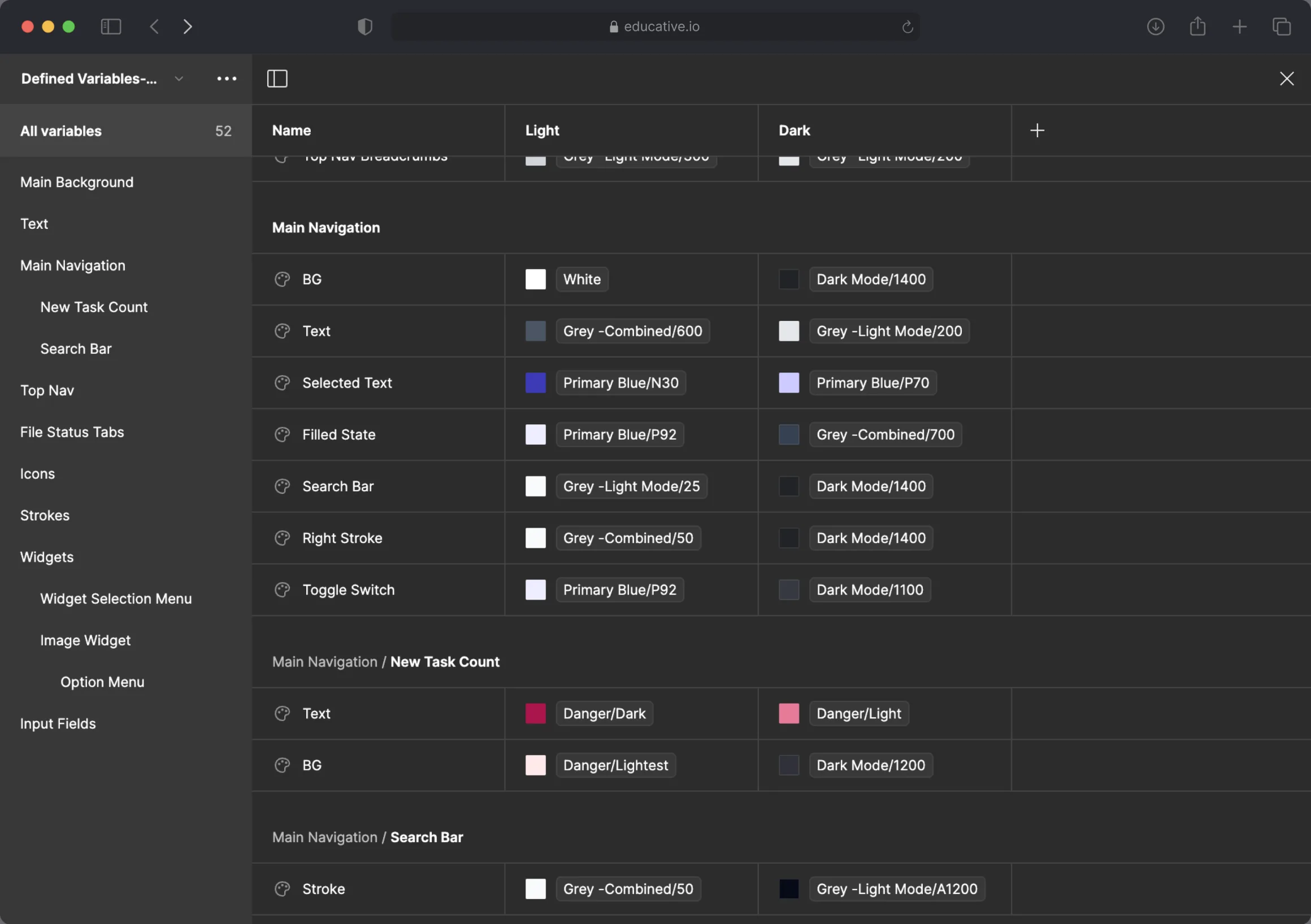Click the Primary Blue/P70 color swatch

coord(788,383)
